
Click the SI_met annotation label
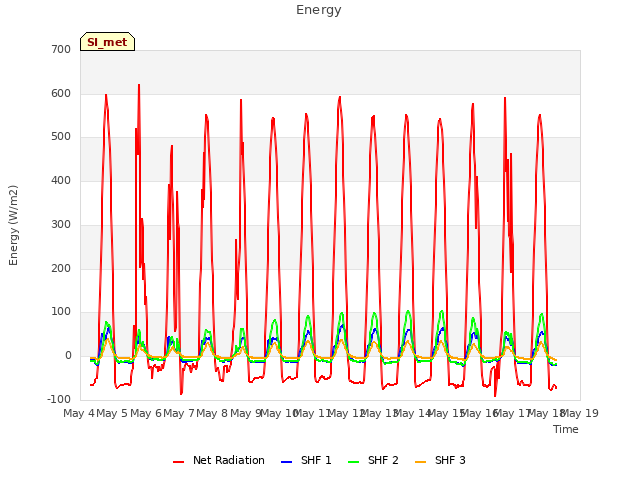point(107,42)
